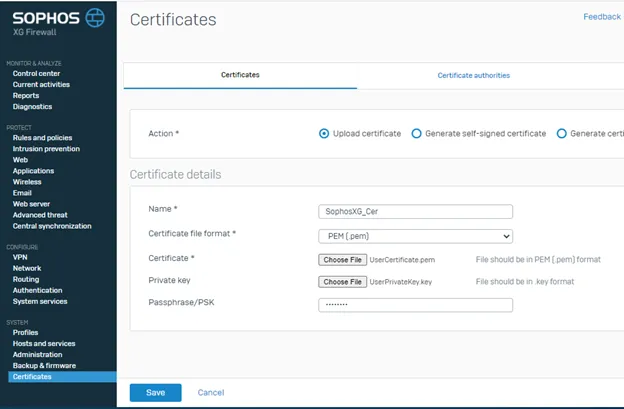
Task: Click the Name input field
Action: (415, 212)
